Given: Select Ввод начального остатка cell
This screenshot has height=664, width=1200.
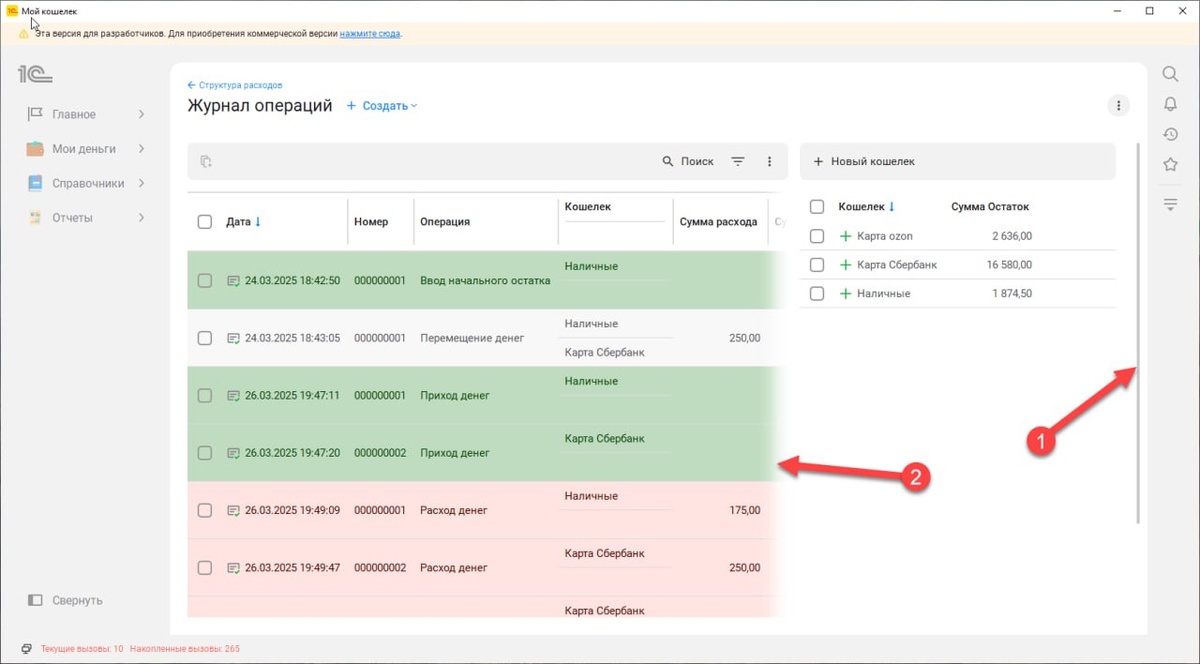Looking at the screenshot, I should (485, 281).
